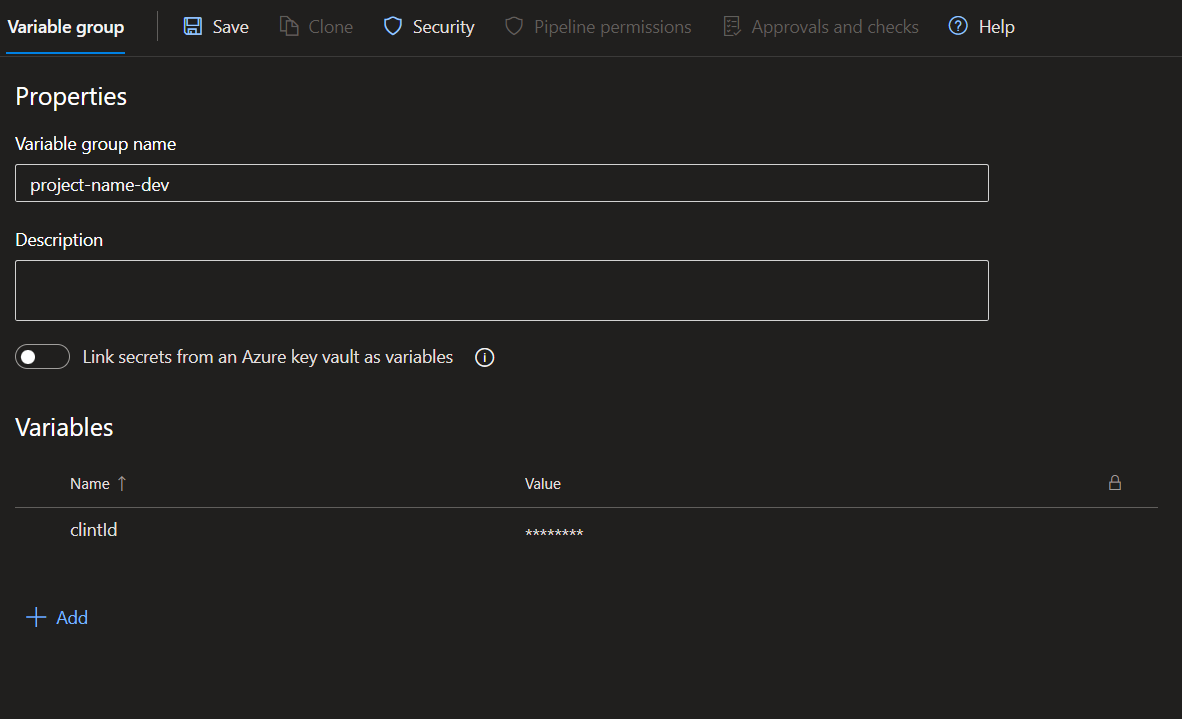Viewport: 1182px width, 719px height.
Task: Click into the Description text box
Action: pos(501,290)
